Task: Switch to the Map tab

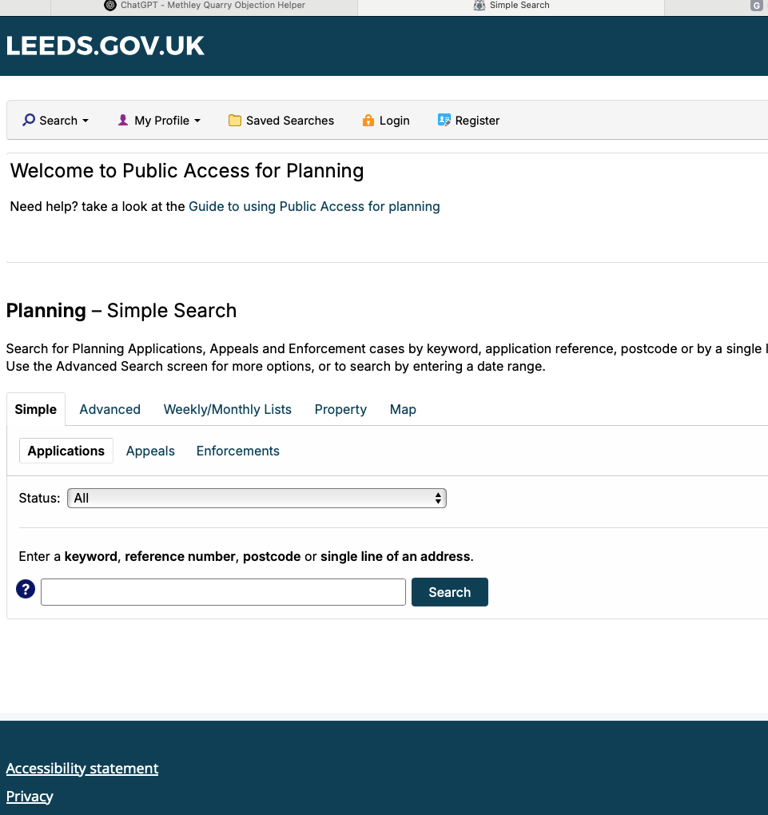Action: point(403,410)
